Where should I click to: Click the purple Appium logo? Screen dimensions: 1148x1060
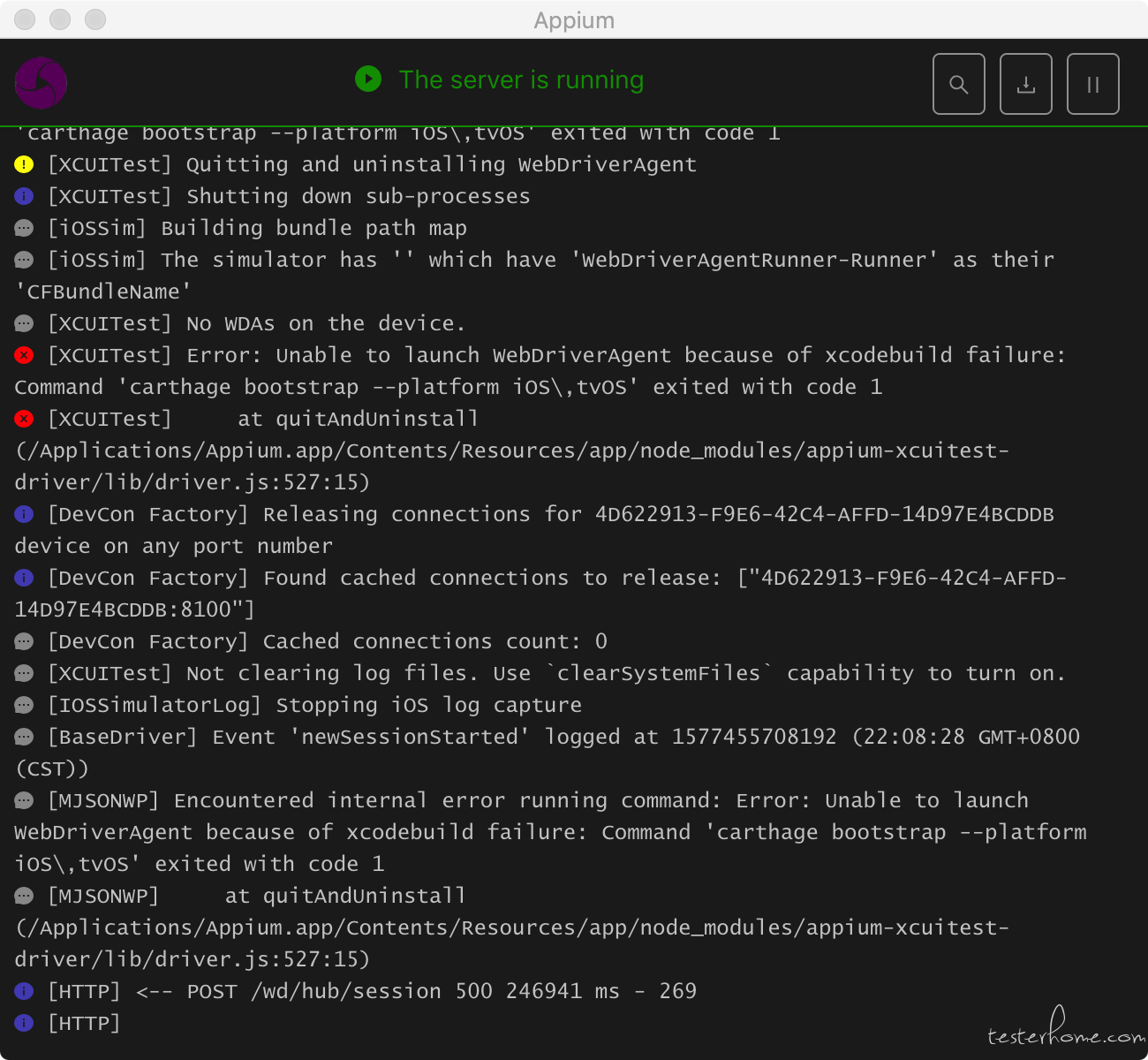[x=41, y=84]
